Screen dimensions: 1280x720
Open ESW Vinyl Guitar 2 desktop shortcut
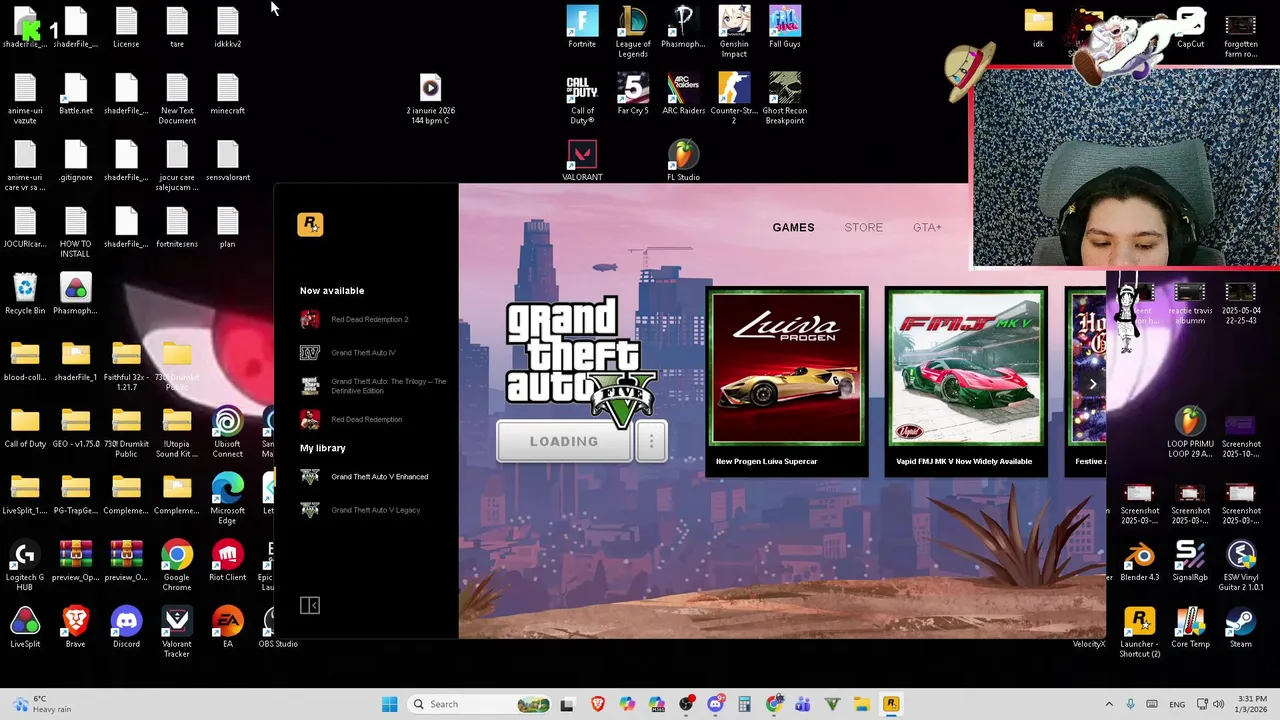click(x=1241, y=565)
